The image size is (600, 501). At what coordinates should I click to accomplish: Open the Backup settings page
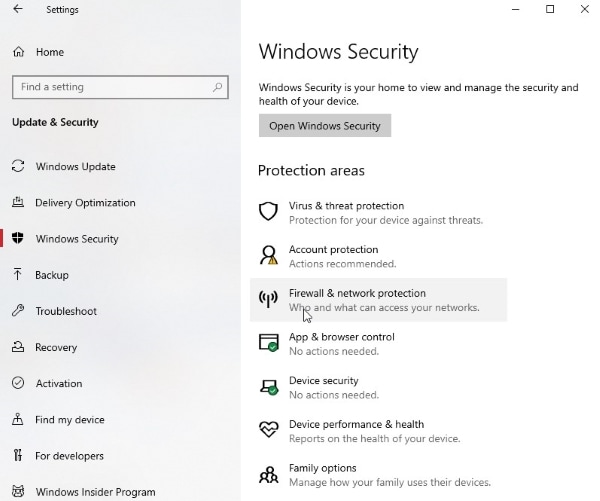click(52, 275)
